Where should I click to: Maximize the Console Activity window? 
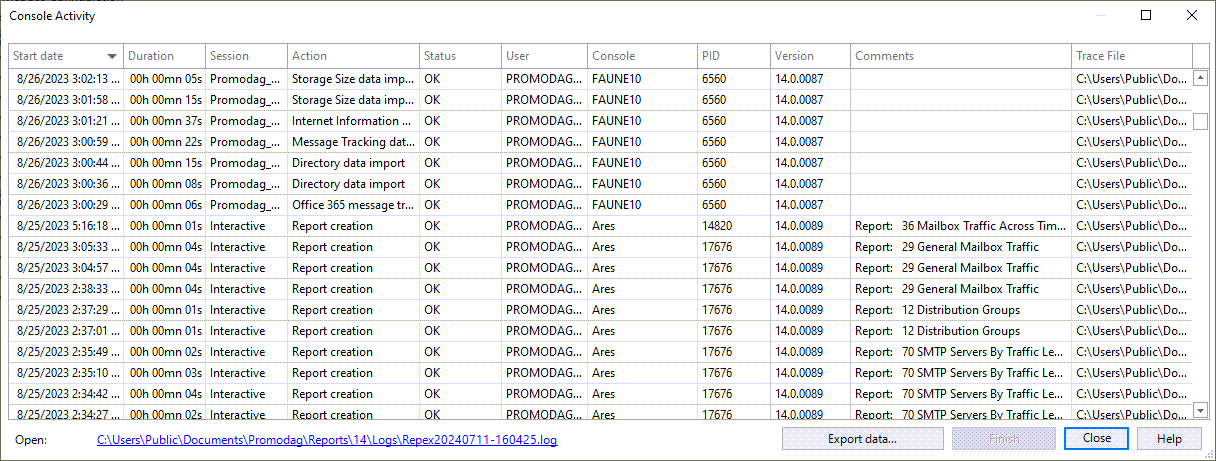point(1146,15)
